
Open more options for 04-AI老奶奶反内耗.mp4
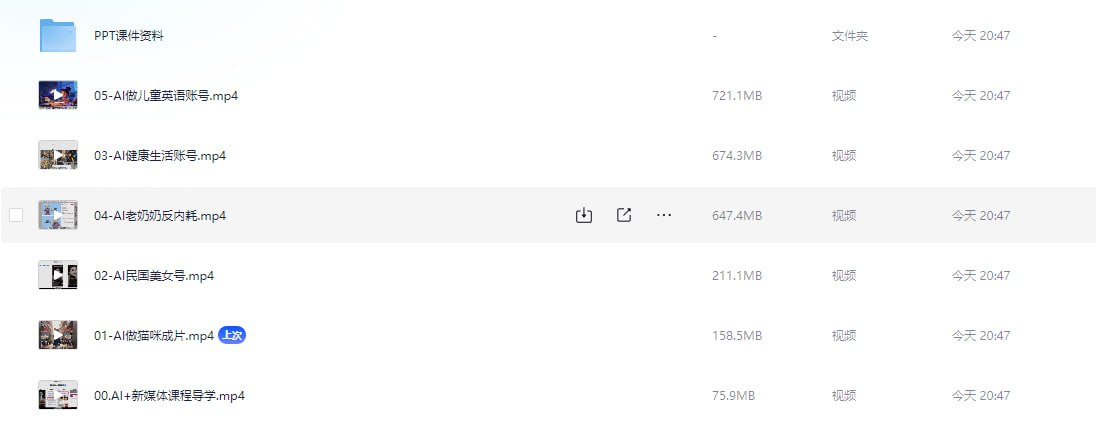pos(664,215)
